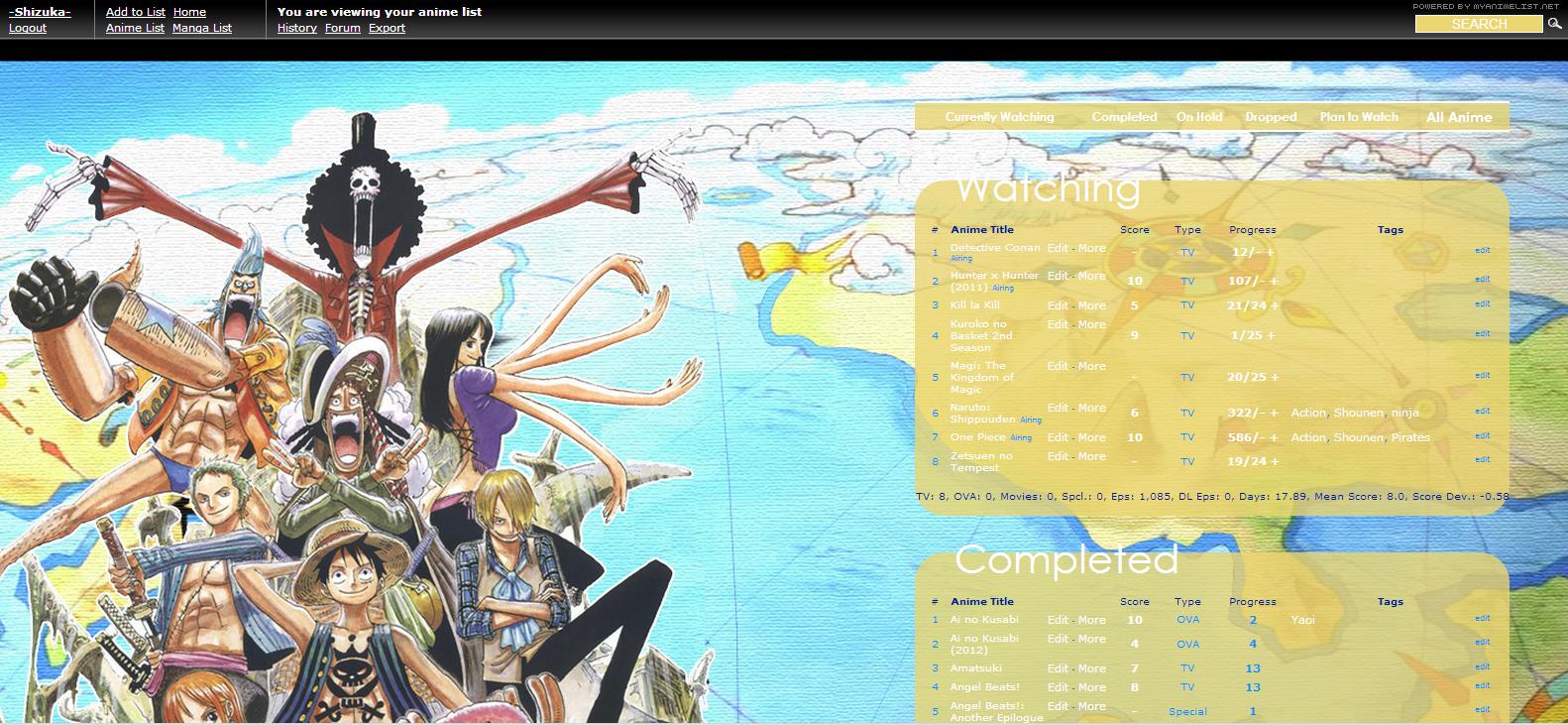Open Kill la Kill title

pos(974,305)
